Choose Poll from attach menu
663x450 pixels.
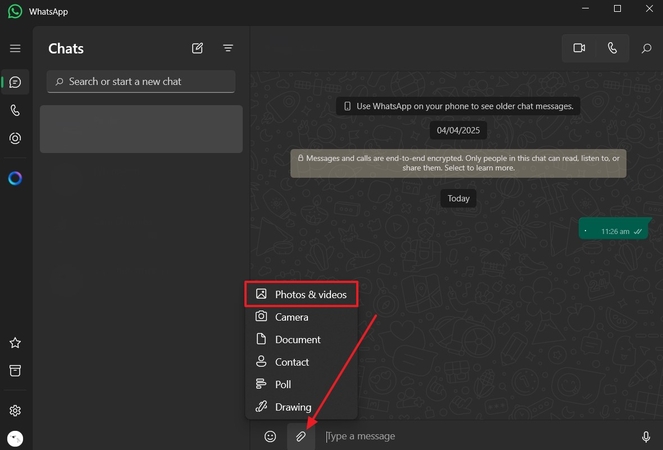301,384
